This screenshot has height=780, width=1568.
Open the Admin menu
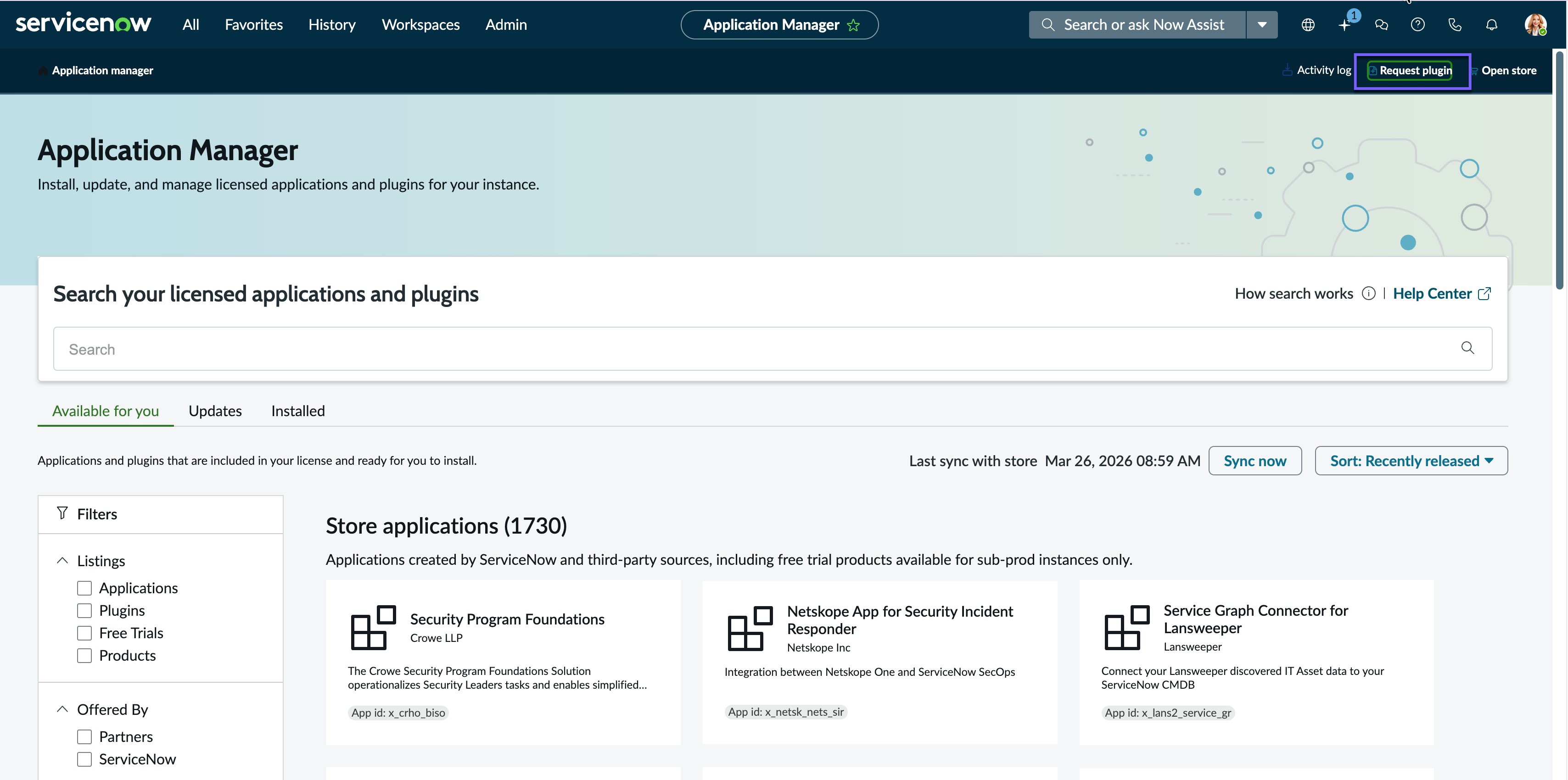point(506,25)
